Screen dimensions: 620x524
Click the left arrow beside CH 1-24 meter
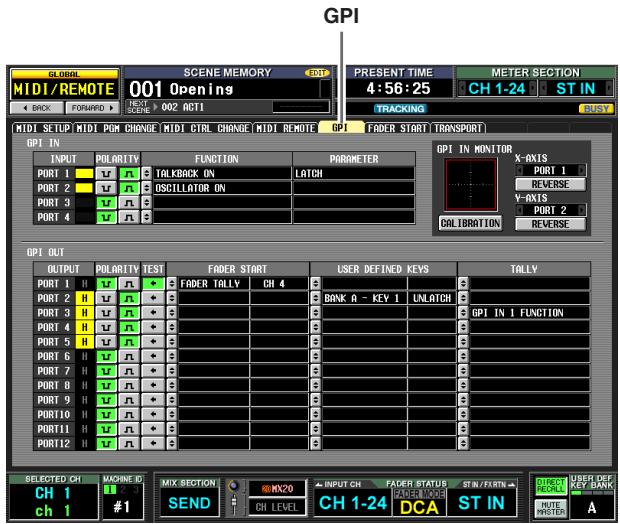pos(461,88)
